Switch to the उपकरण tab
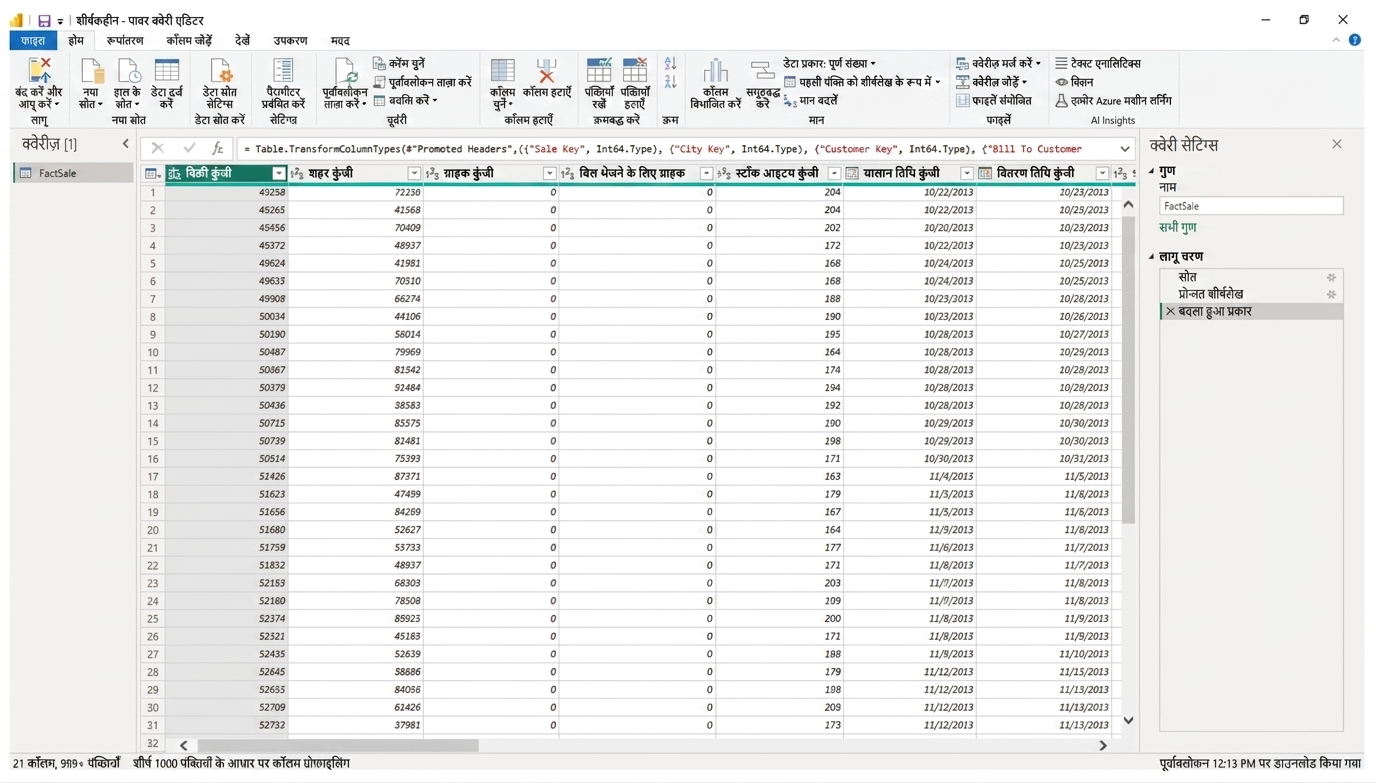 coord(290,40)
